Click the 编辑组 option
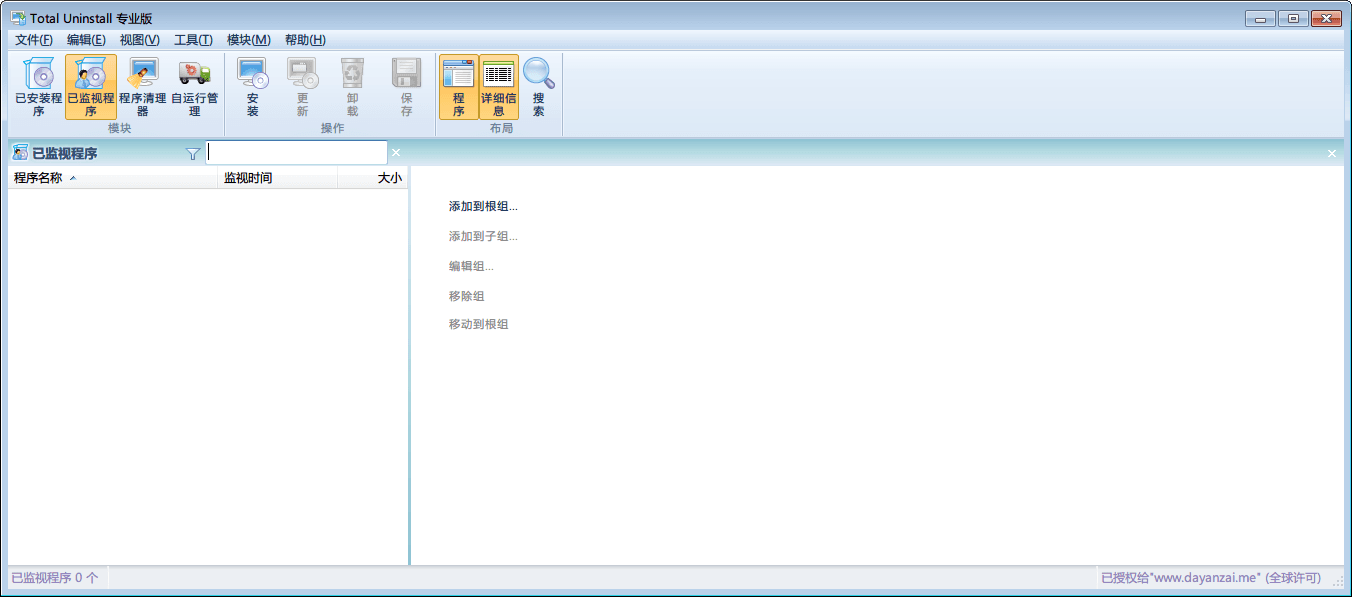The width and height of the screenshot is (1352, 597). (x=472, y=265)
